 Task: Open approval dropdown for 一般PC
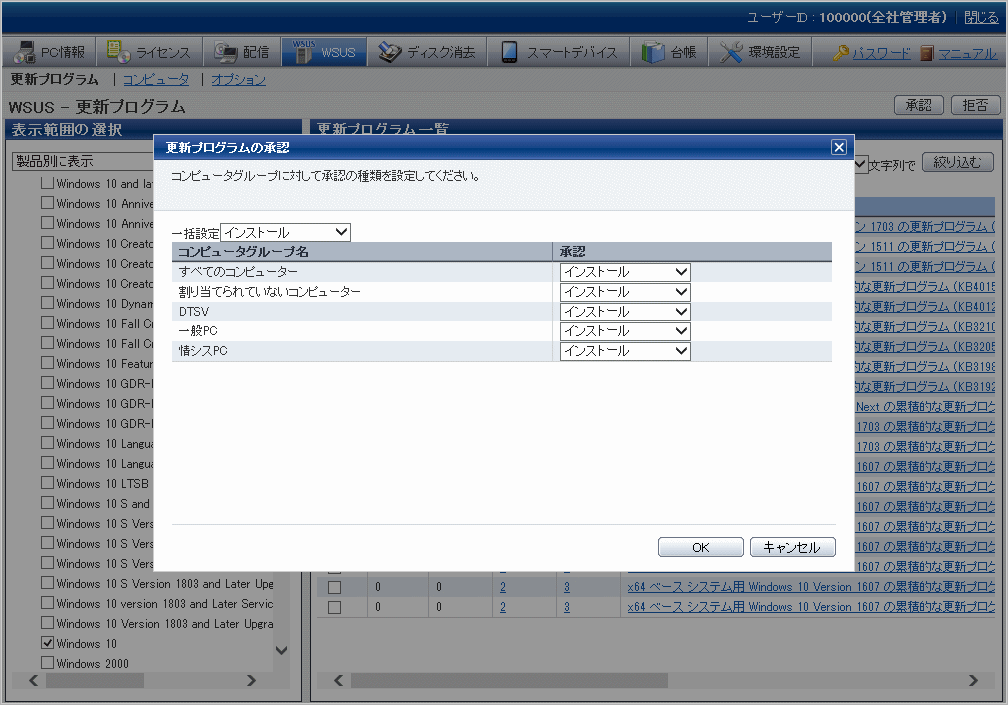625,331
